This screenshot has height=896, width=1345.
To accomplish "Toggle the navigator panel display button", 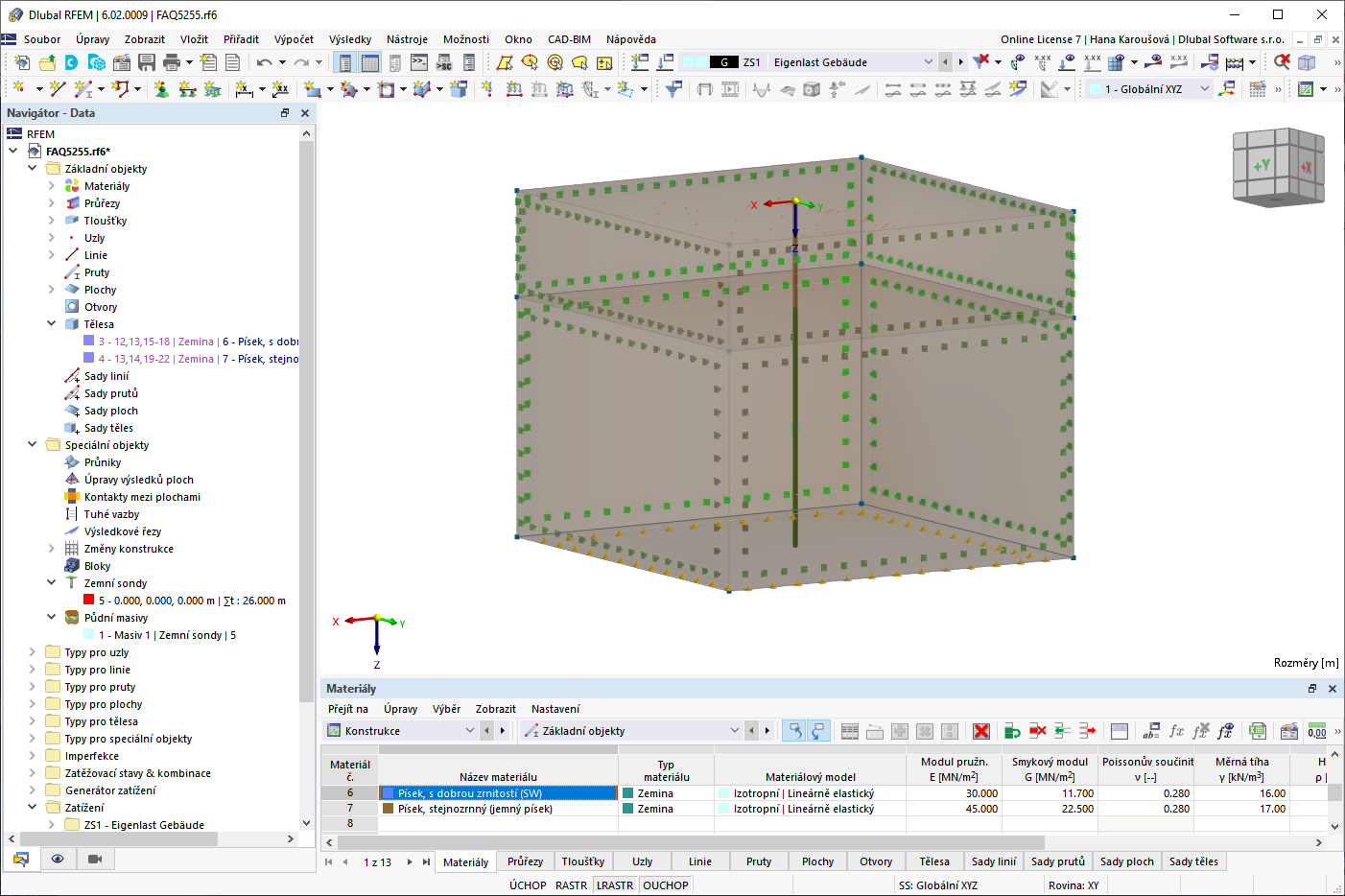I will tap(344, 62).
